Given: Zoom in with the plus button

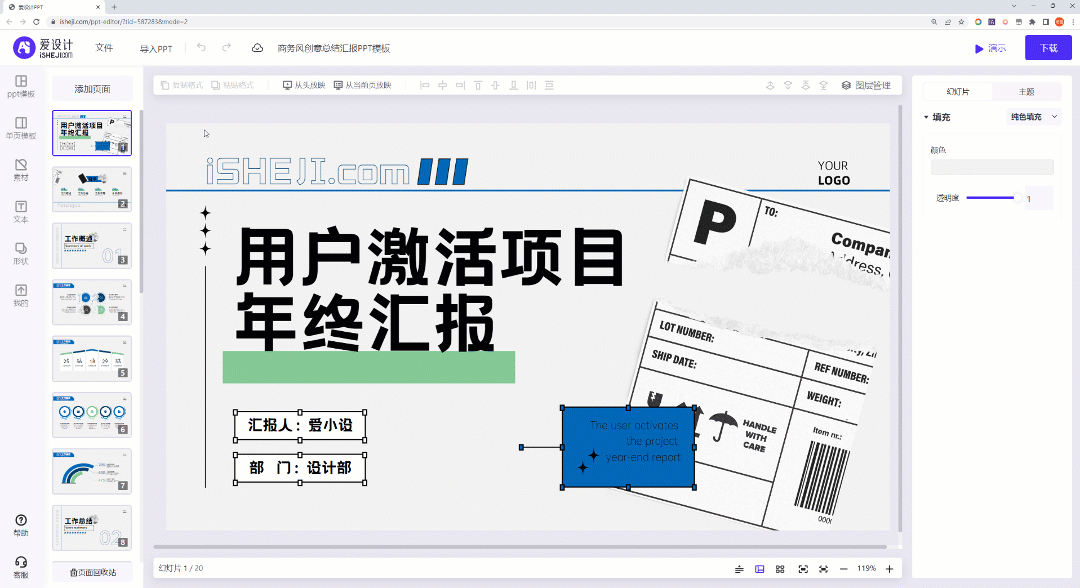Looking at the screenshot, I should [889, 569].
